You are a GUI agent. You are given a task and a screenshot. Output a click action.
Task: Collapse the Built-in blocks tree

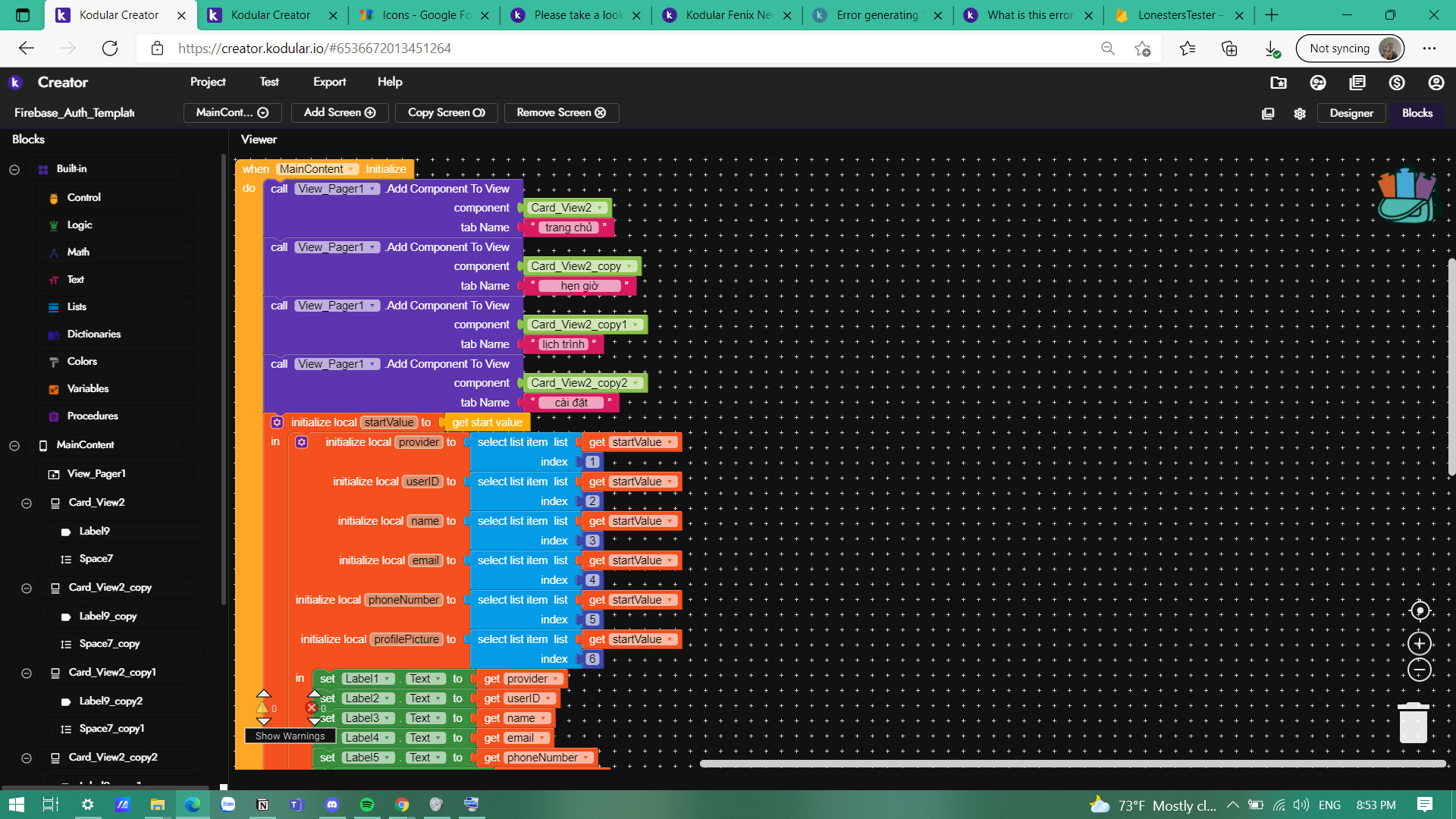[x=14, y=170]
